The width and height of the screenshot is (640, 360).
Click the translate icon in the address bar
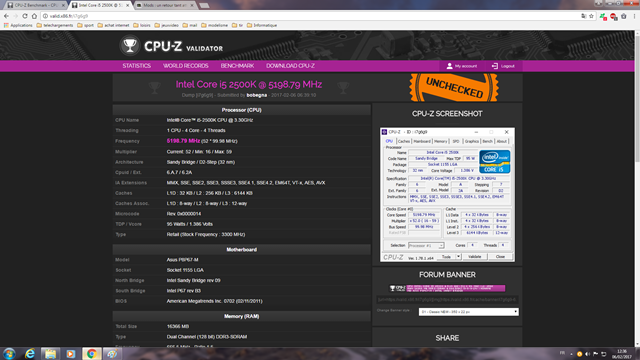(583, 16)
